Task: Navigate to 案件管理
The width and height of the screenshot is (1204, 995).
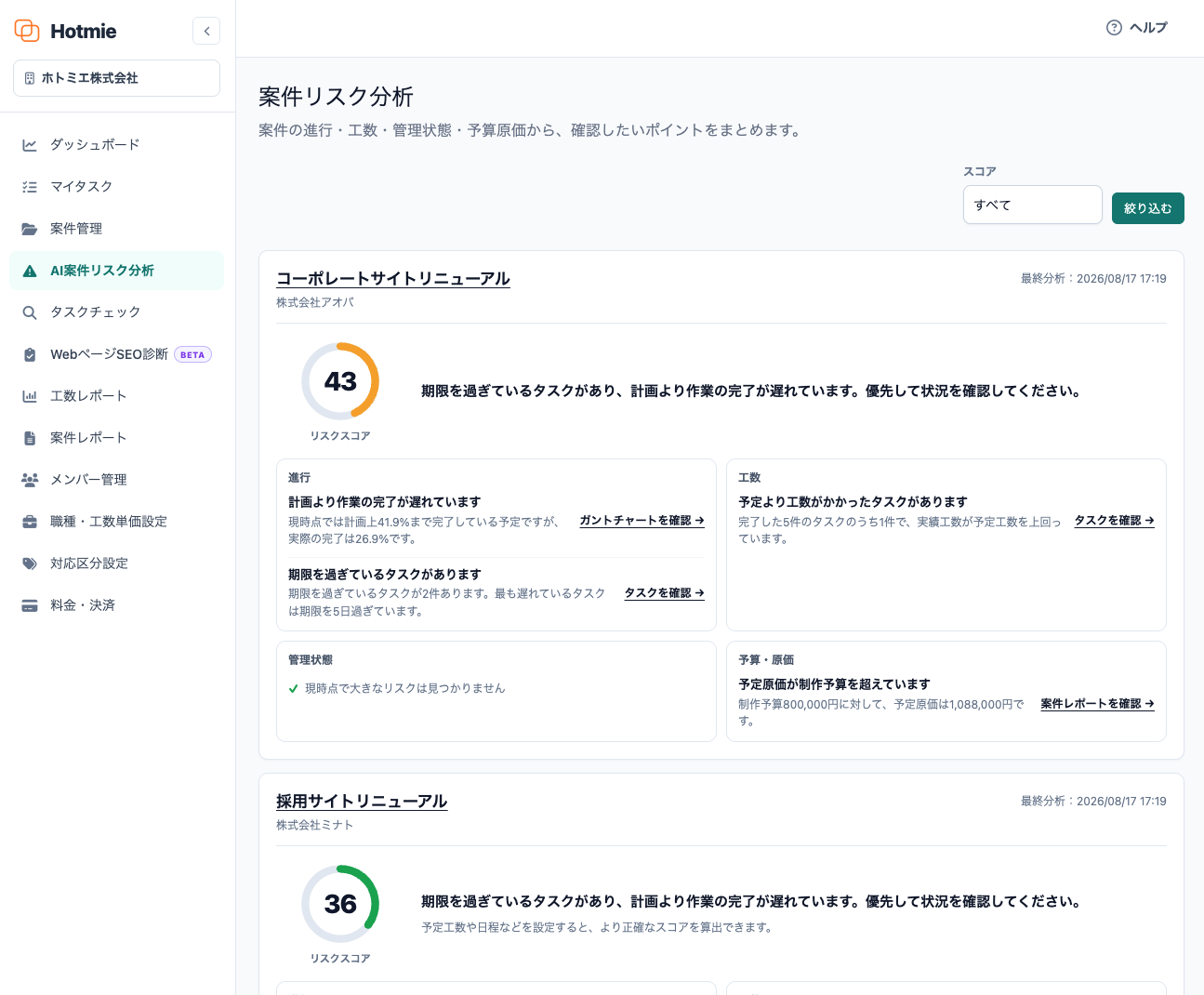Action: pyautogui.click(x=116, y=229)
